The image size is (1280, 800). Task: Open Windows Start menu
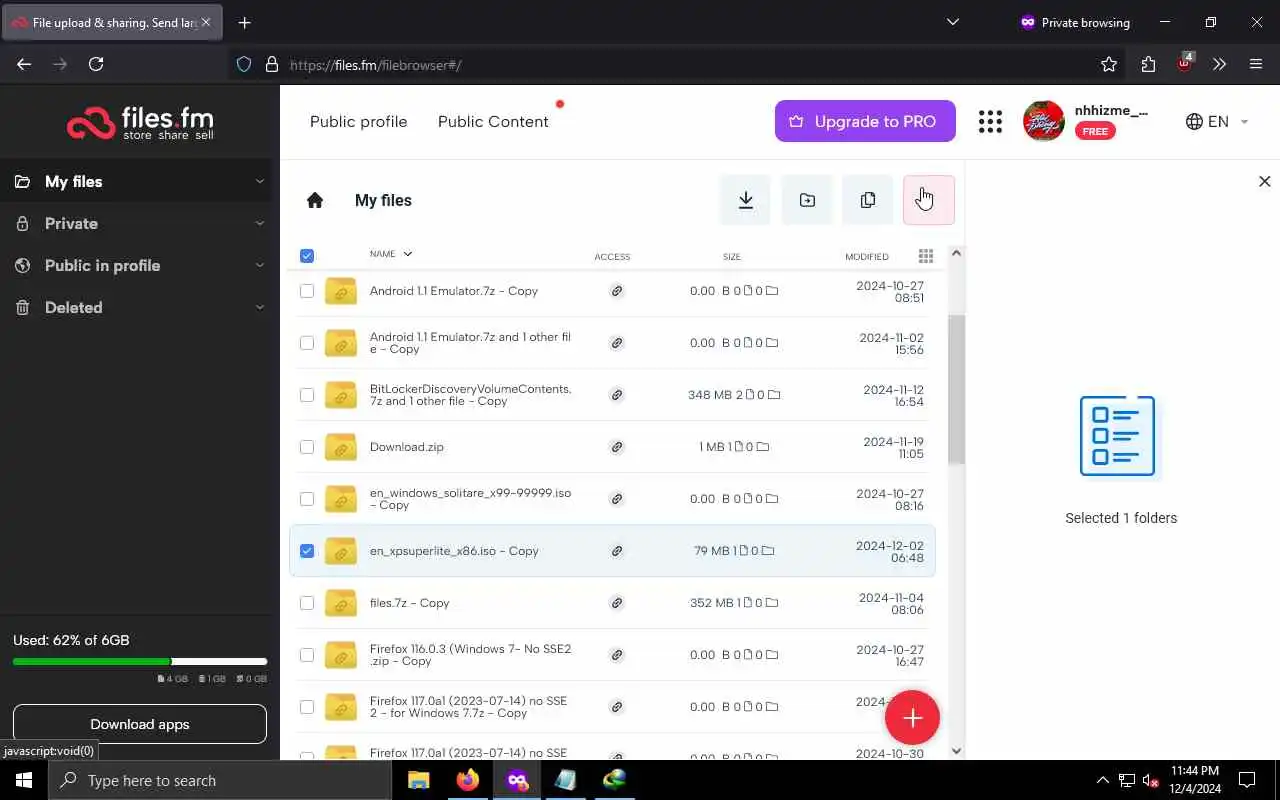[x=24, y=780]
